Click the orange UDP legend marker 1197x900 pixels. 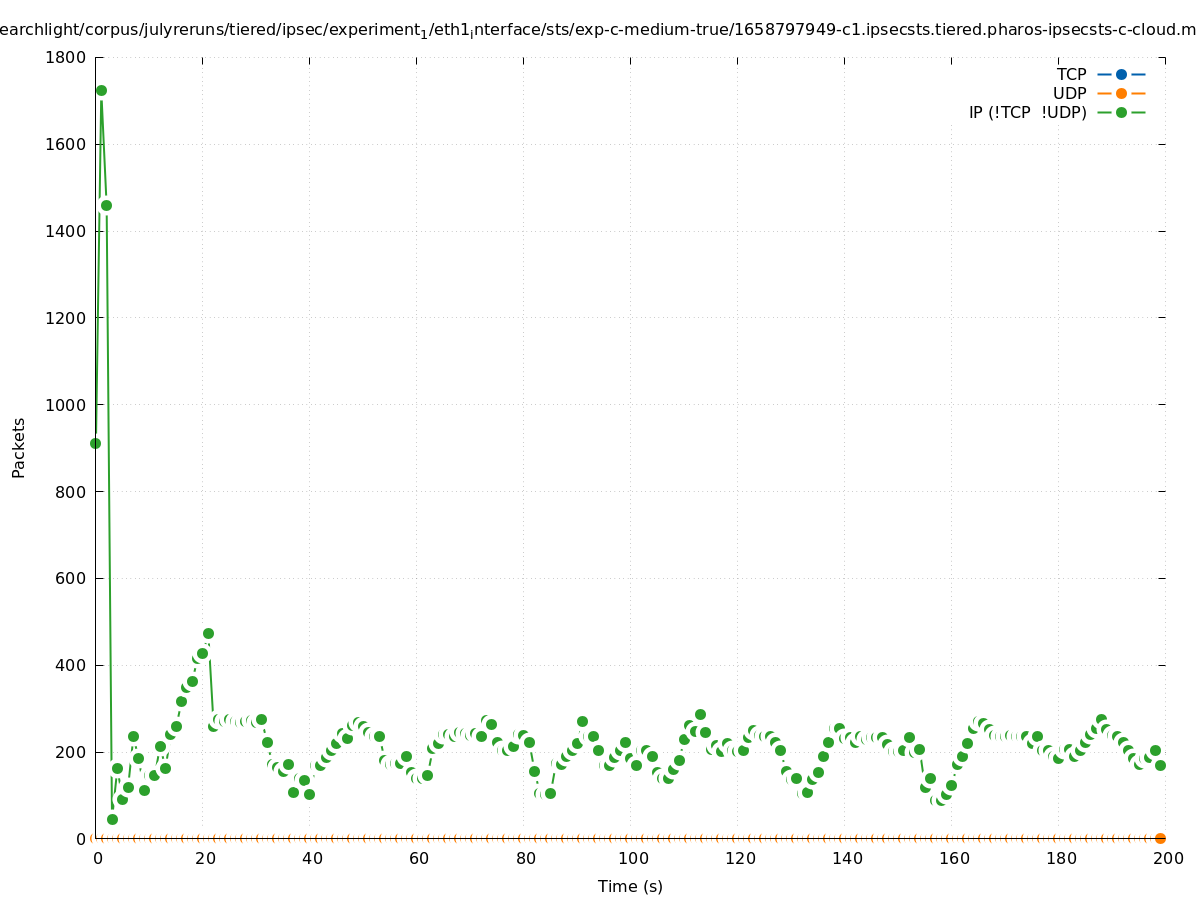(1121, 93)
